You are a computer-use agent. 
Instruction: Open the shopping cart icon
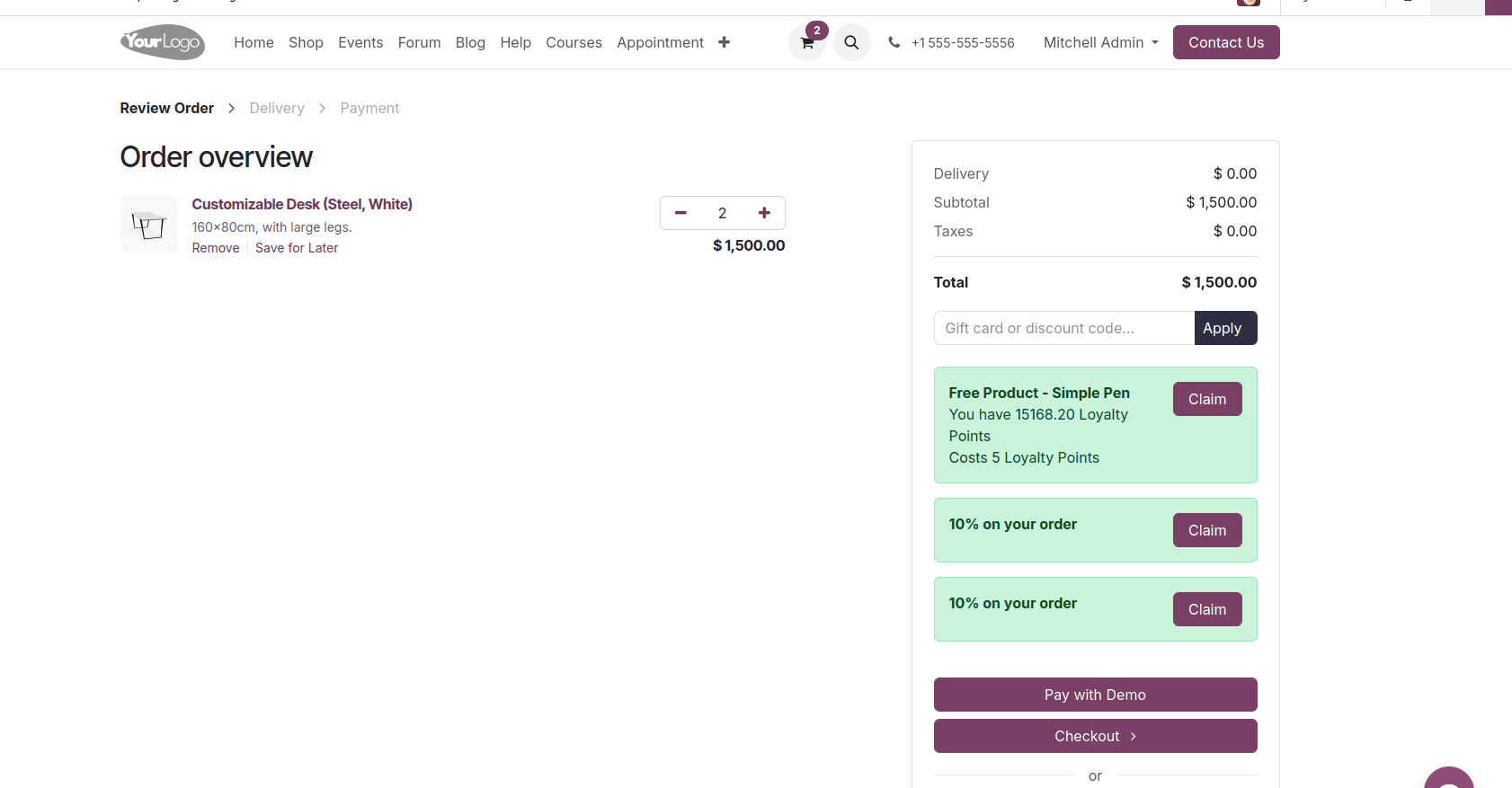click(807, 42)
